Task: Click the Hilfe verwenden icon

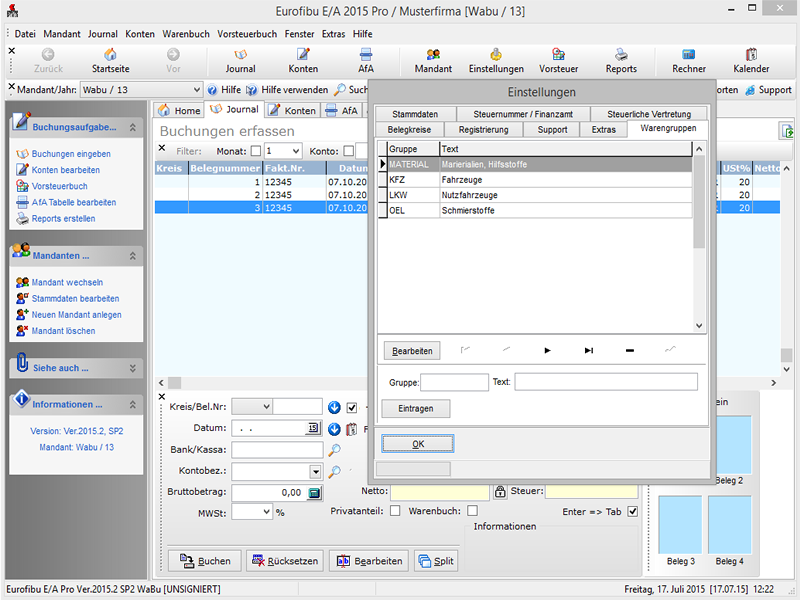Action: point(252,90)
